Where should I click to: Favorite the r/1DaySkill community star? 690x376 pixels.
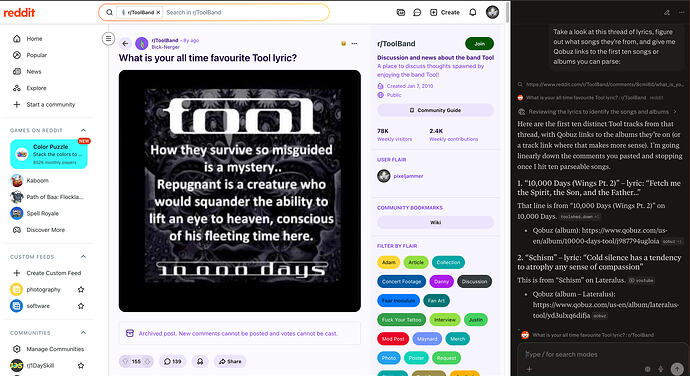tap(81, 365)
